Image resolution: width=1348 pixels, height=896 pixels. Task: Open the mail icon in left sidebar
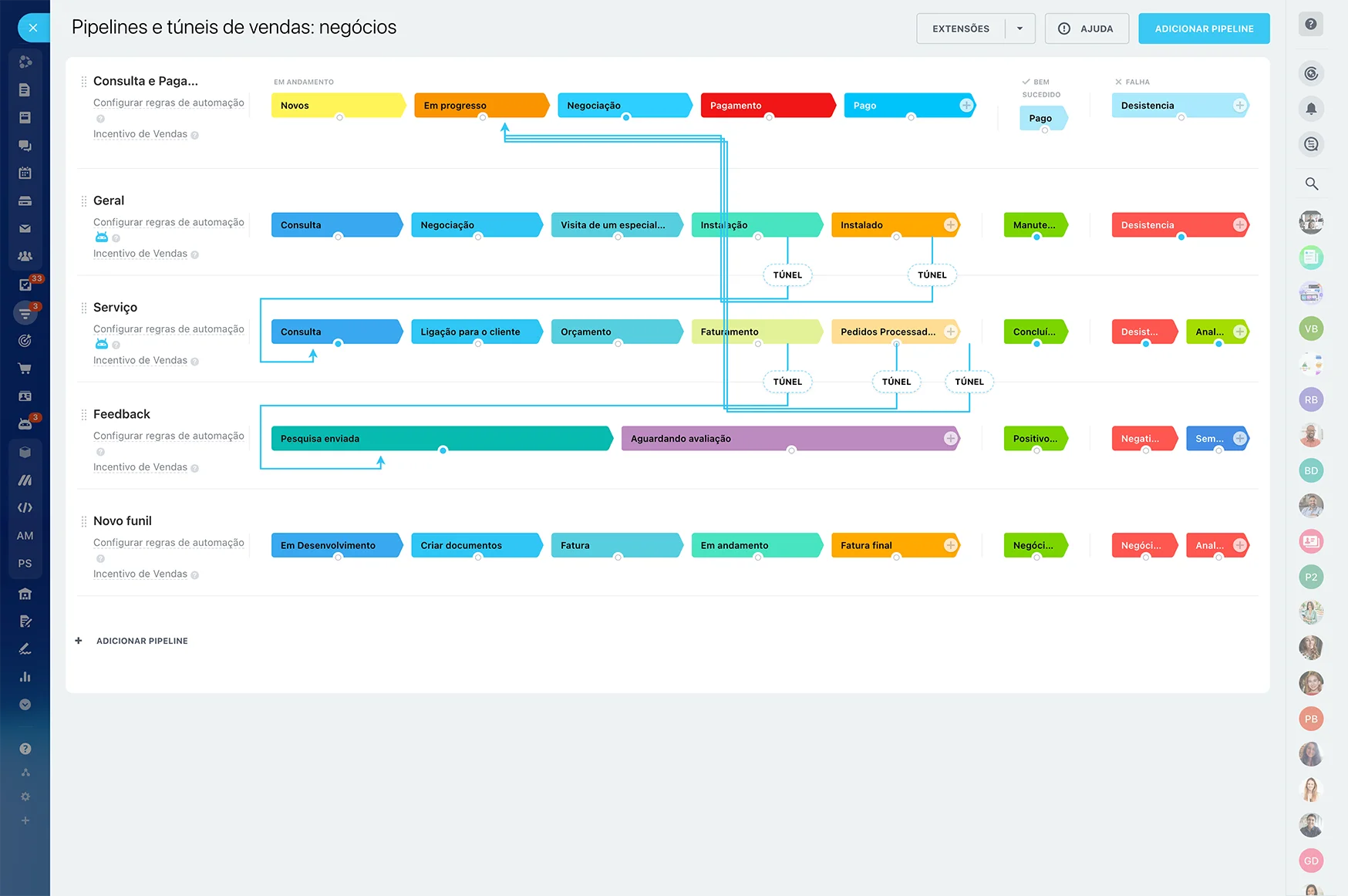[25, 229]
